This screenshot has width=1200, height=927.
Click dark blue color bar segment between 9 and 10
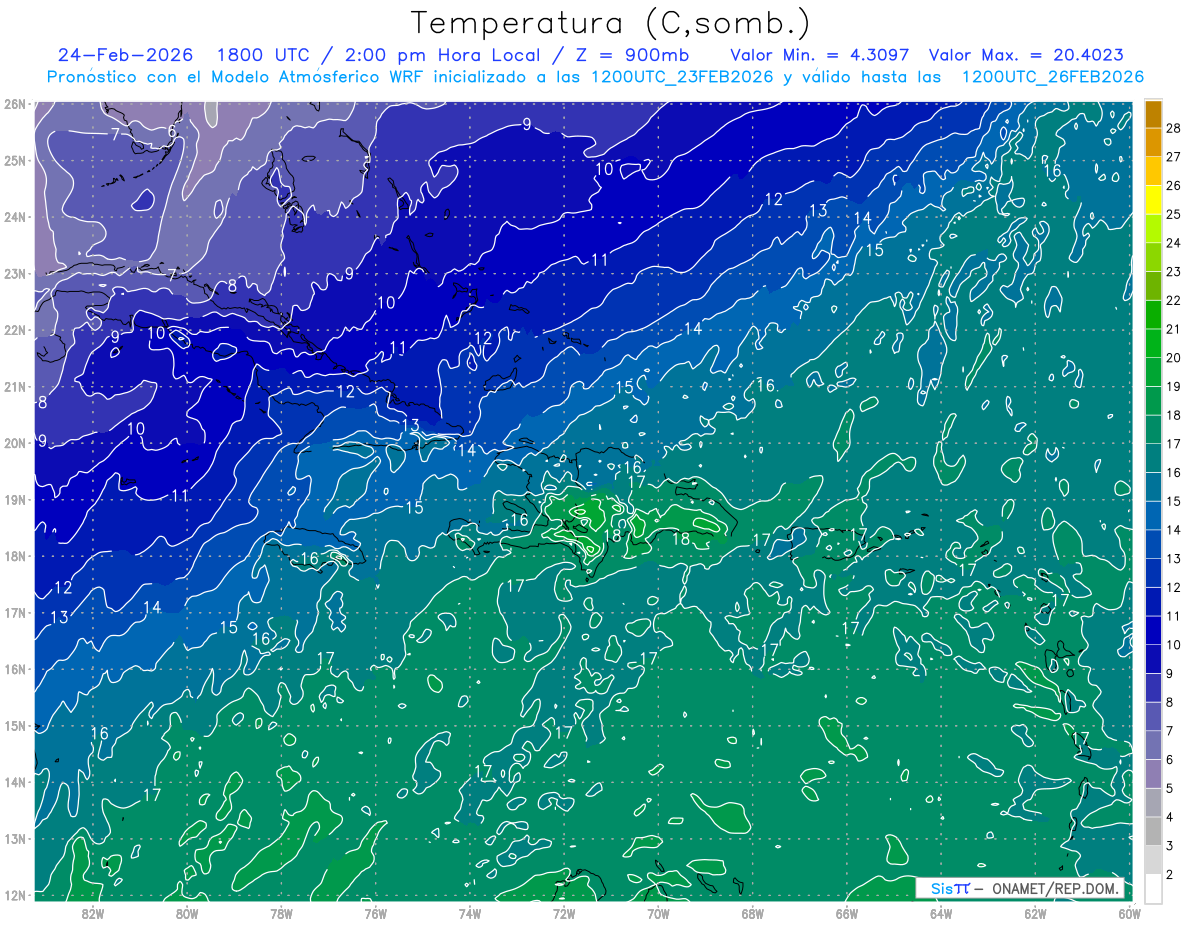pos(1153,659)
